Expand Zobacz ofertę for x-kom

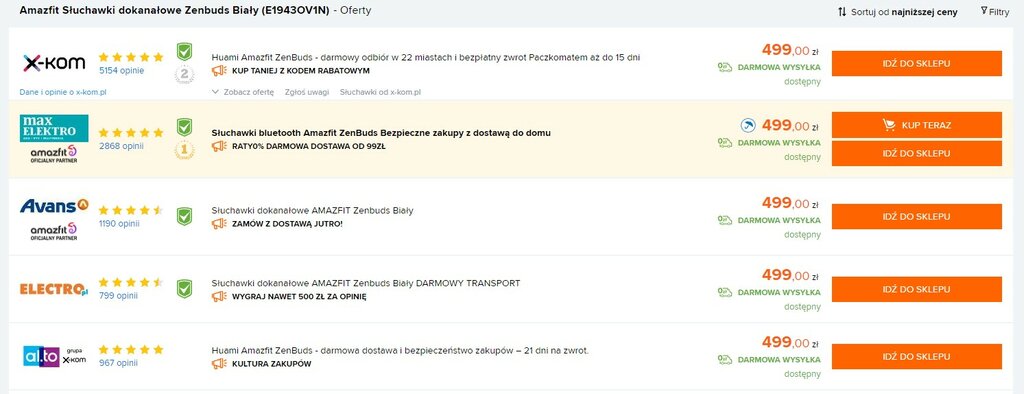(x=243, y=92)
